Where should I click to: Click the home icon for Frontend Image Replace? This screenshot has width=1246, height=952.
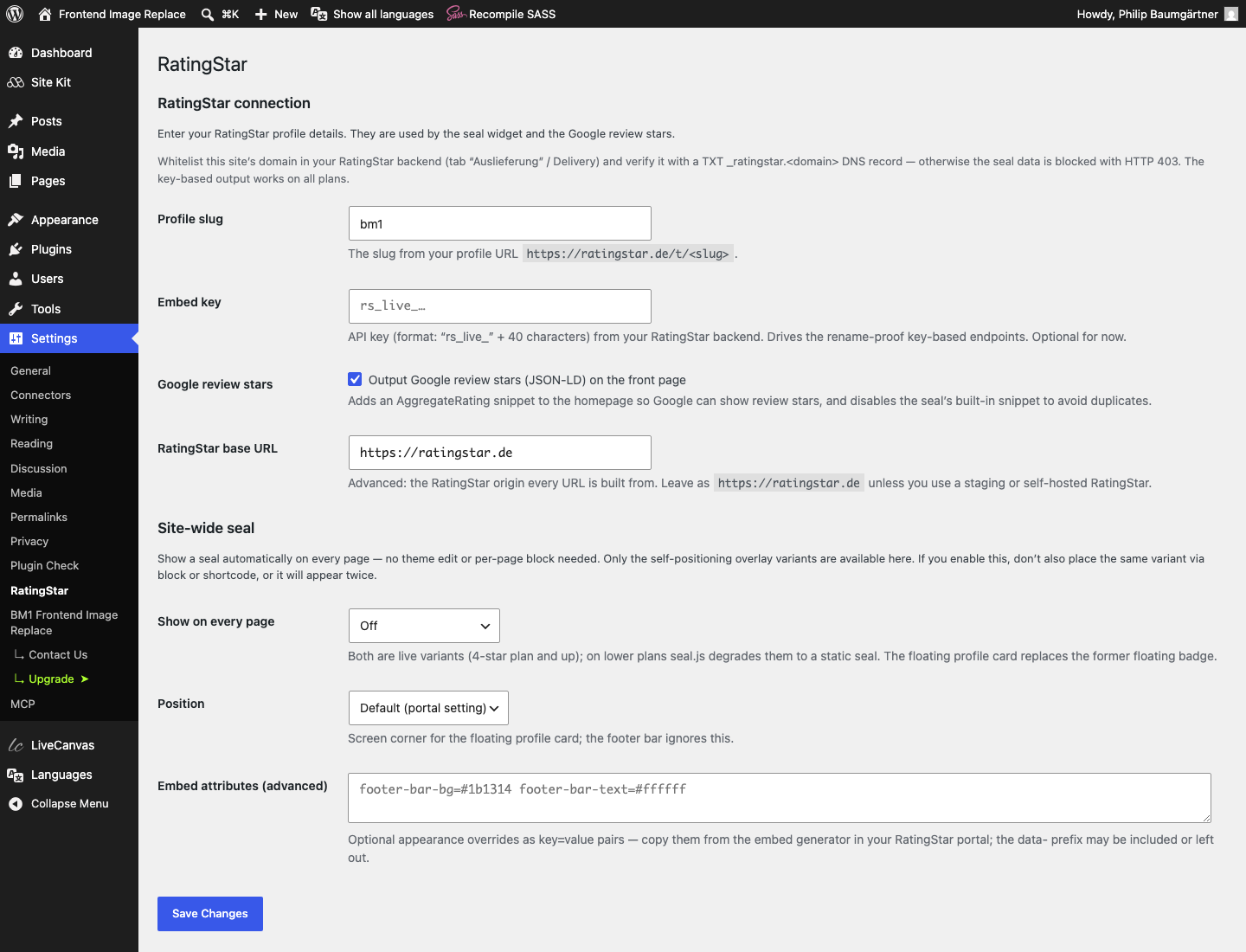(45, 14)
